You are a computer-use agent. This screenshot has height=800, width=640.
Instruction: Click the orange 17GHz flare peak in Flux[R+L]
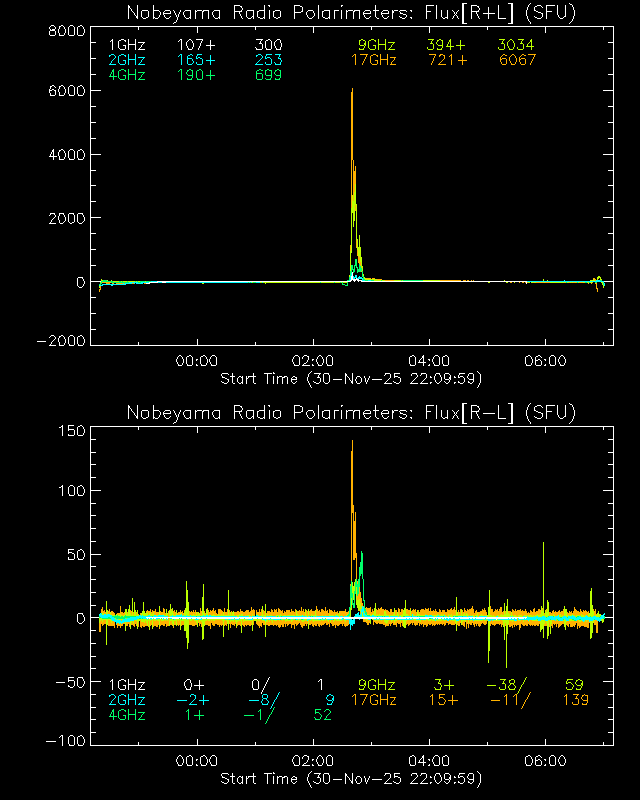click(352, 92)
